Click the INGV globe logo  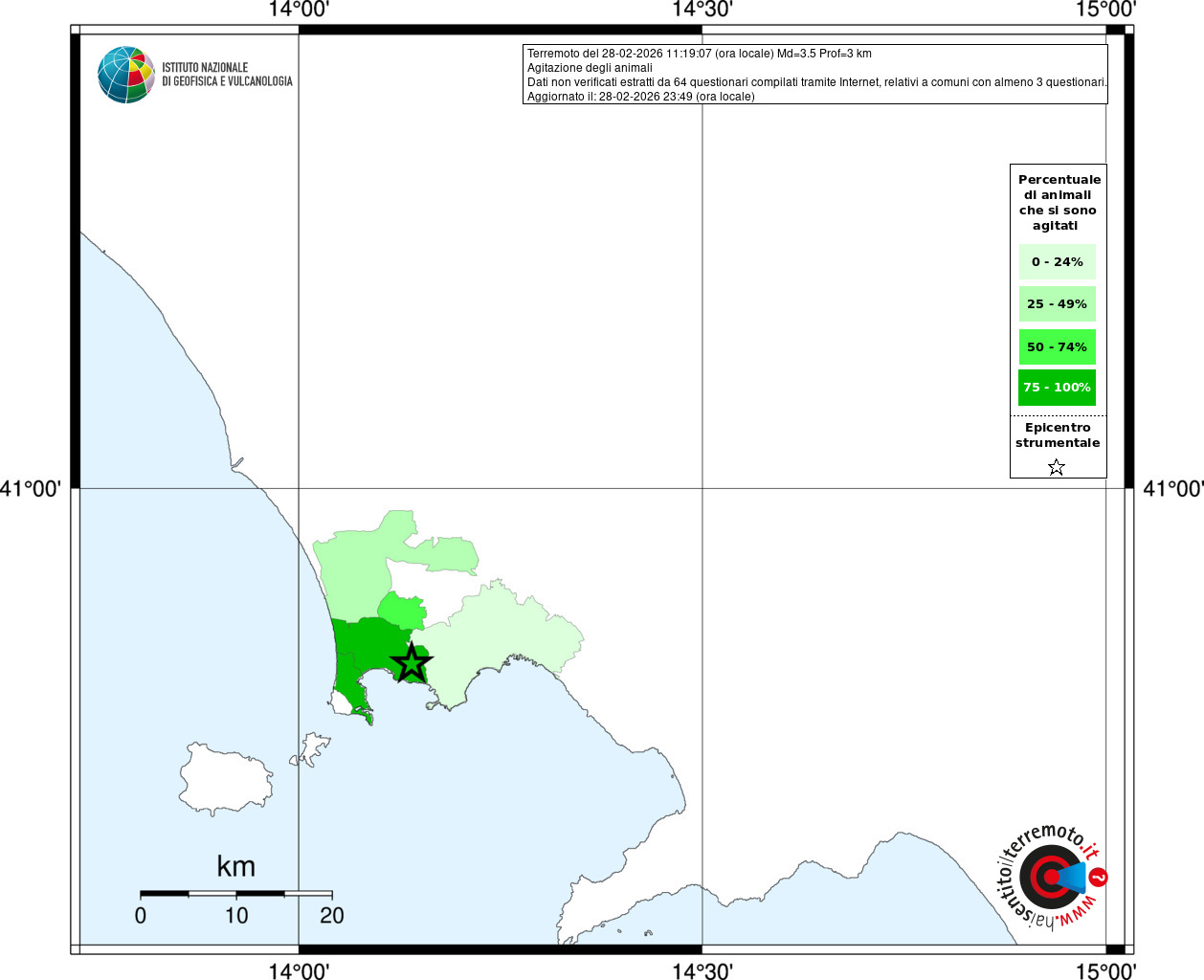[126, 75]
